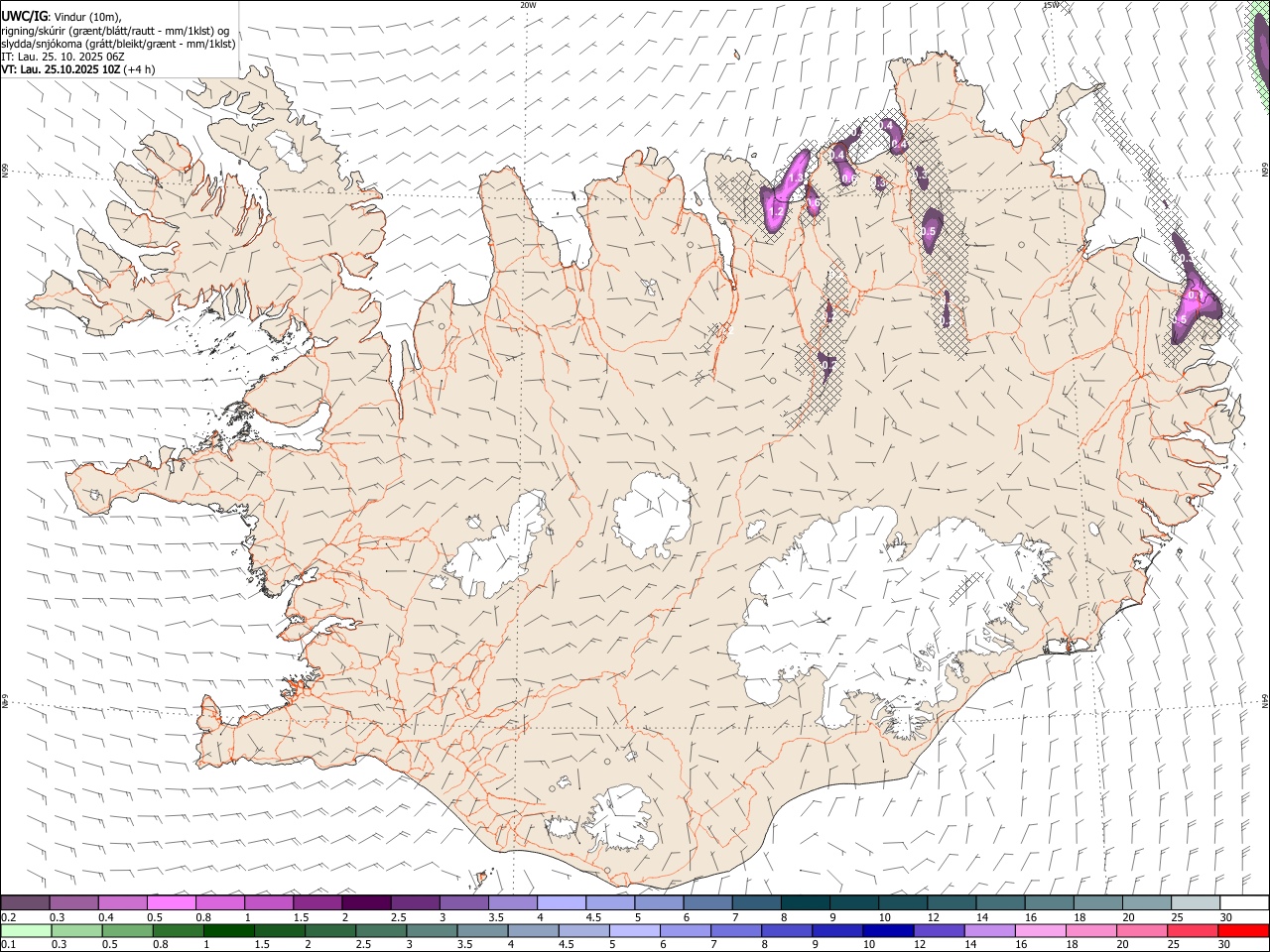Click the grey-blue swatch labeled 3.5 in the lower legend

coord(482,930)
